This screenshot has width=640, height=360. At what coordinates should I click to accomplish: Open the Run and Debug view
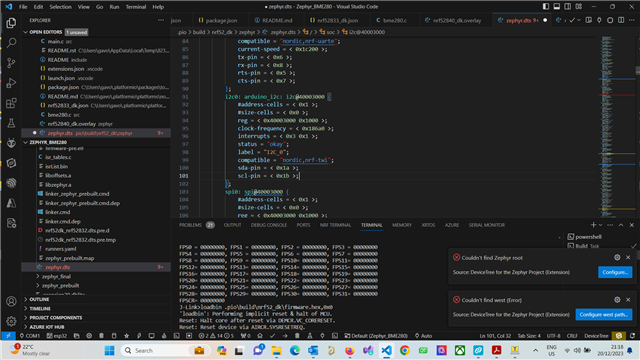pos(11,83)
